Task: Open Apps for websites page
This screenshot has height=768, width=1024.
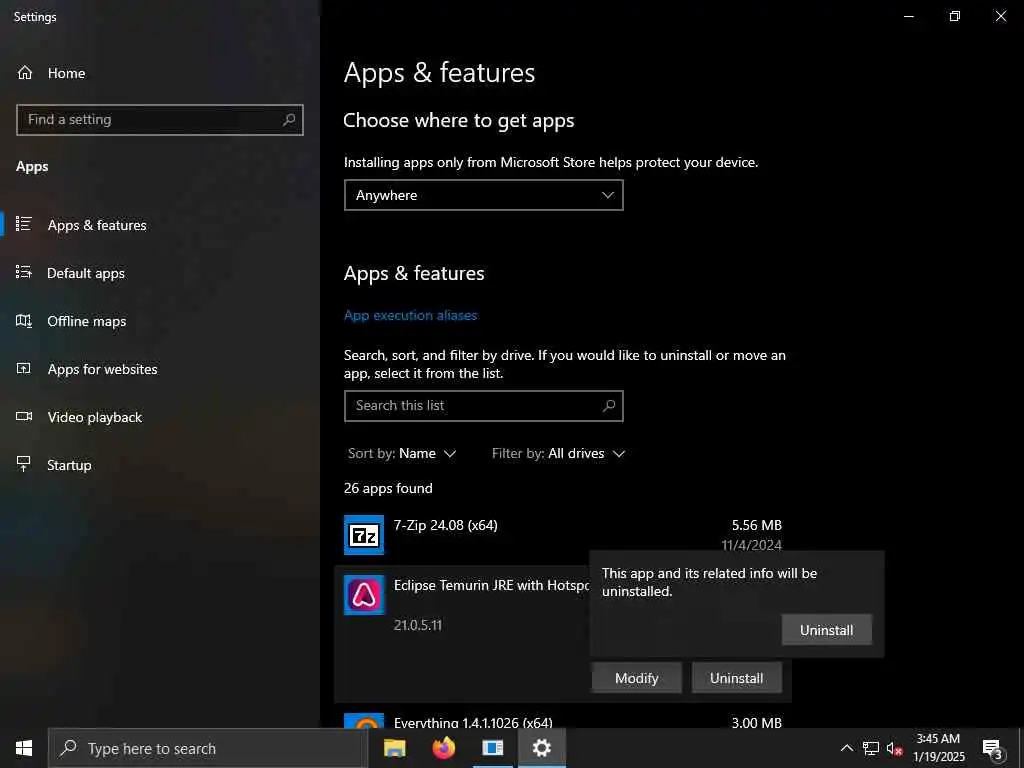Action: pyautogui.click(x=102, y=369)
